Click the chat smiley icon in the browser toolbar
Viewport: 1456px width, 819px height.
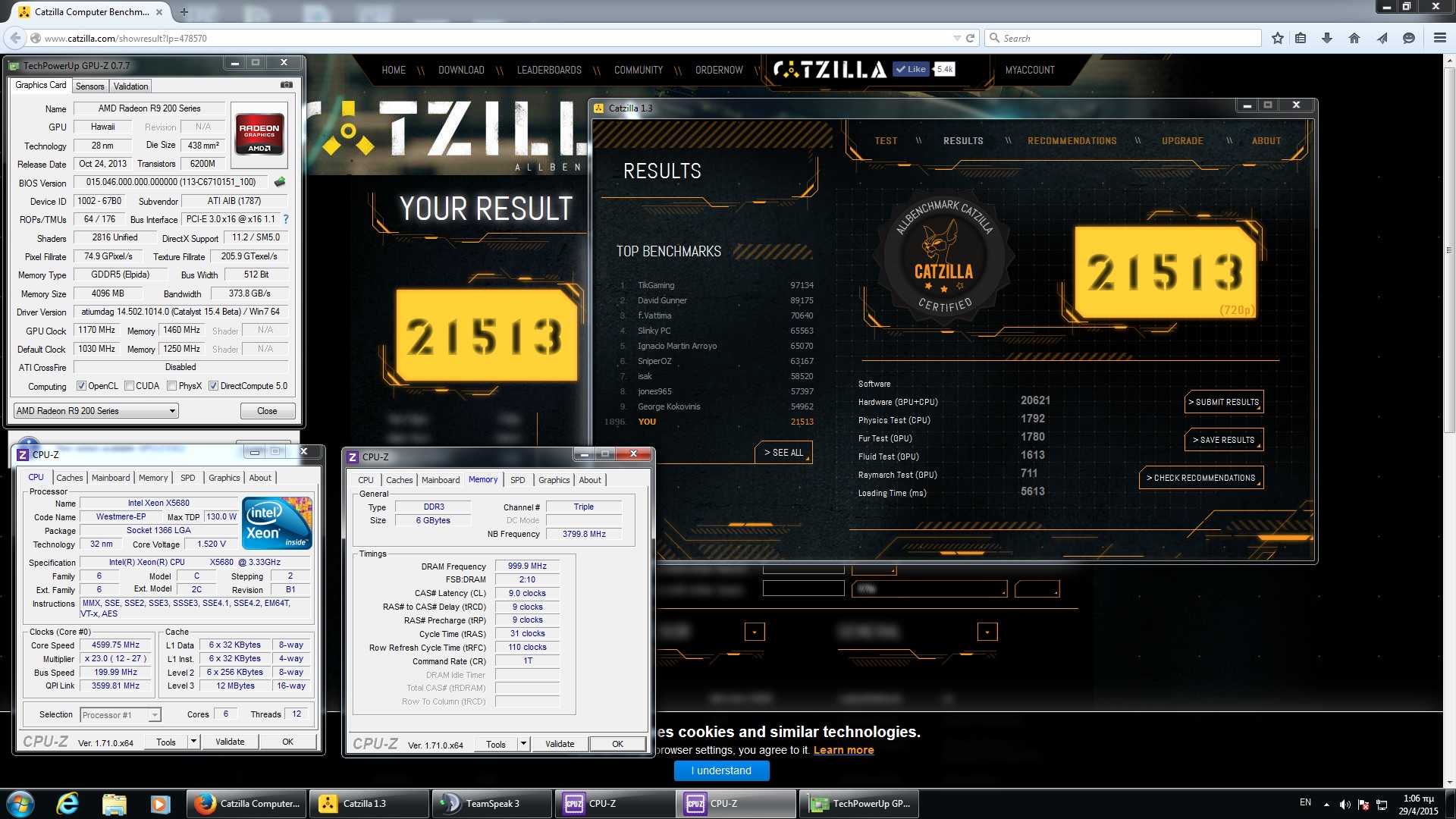coord(1409,38)
